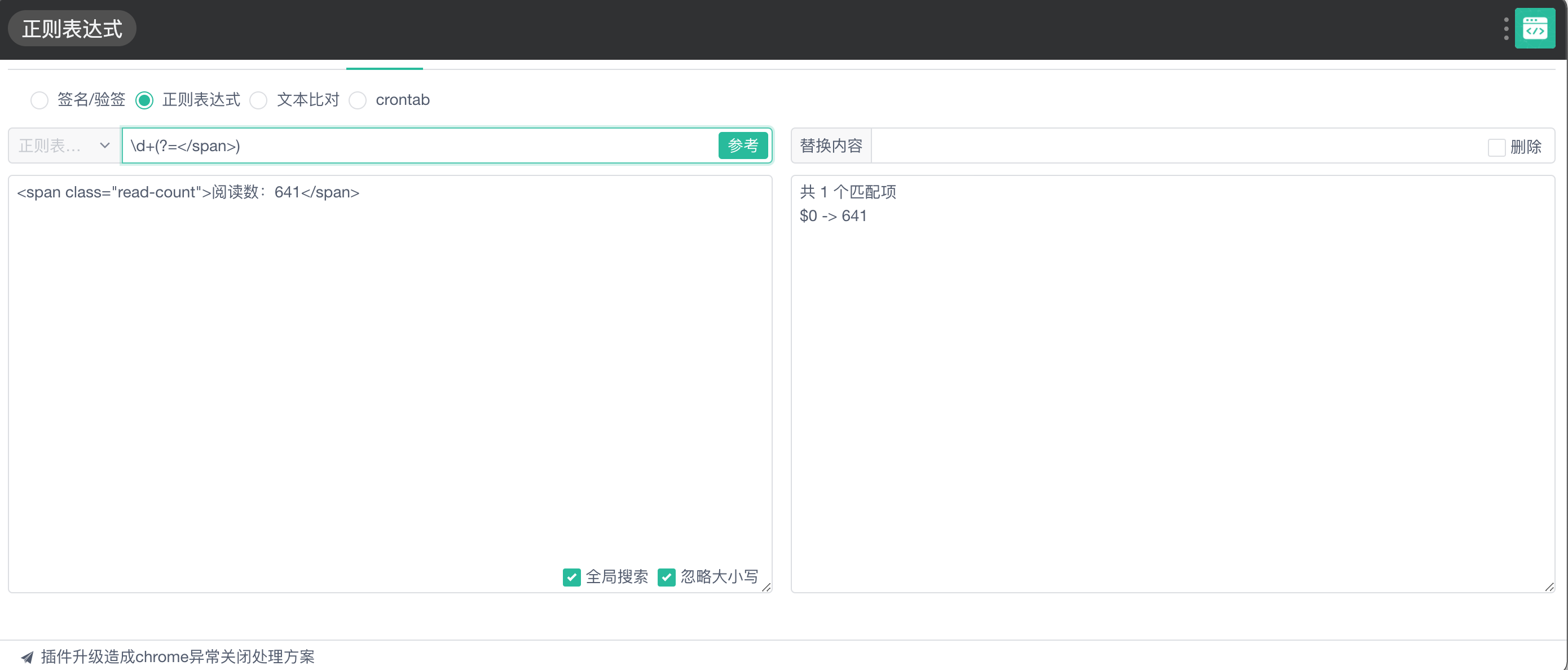Screen dimensions: 1568x670
Task: Select the 文本比对 radio option
Action: [x=259, y=100]
